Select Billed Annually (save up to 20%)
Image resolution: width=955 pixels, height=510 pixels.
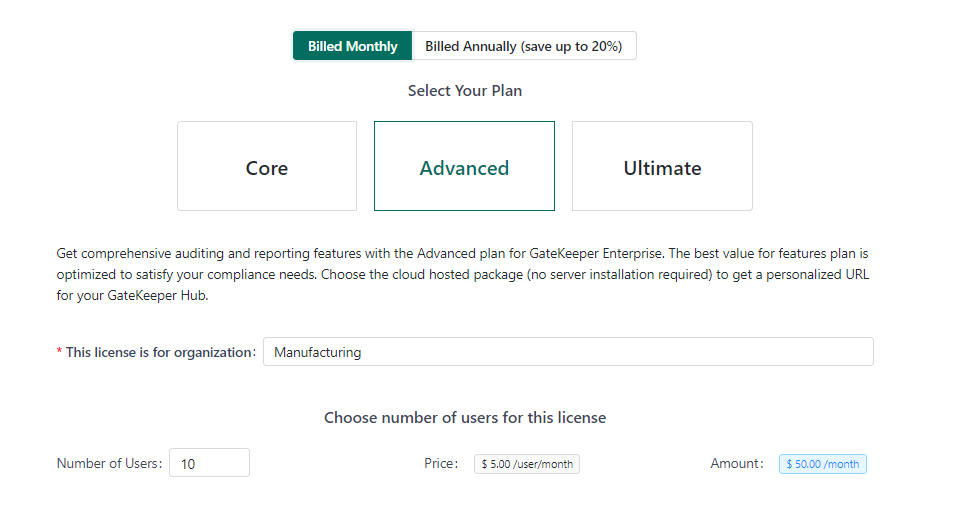point(524,46)
